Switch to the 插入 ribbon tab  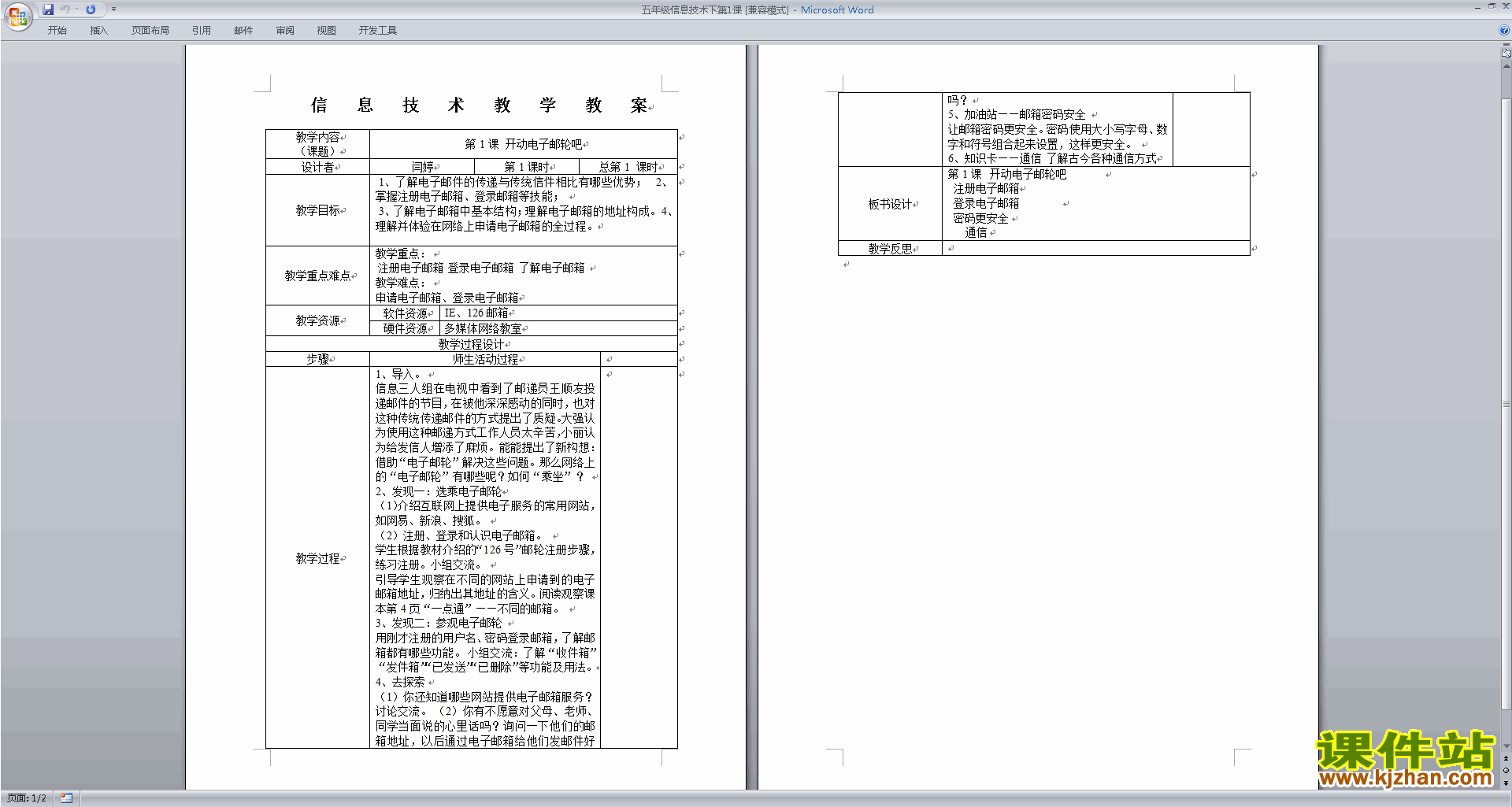pyautogui.click(x=98, y=31)
